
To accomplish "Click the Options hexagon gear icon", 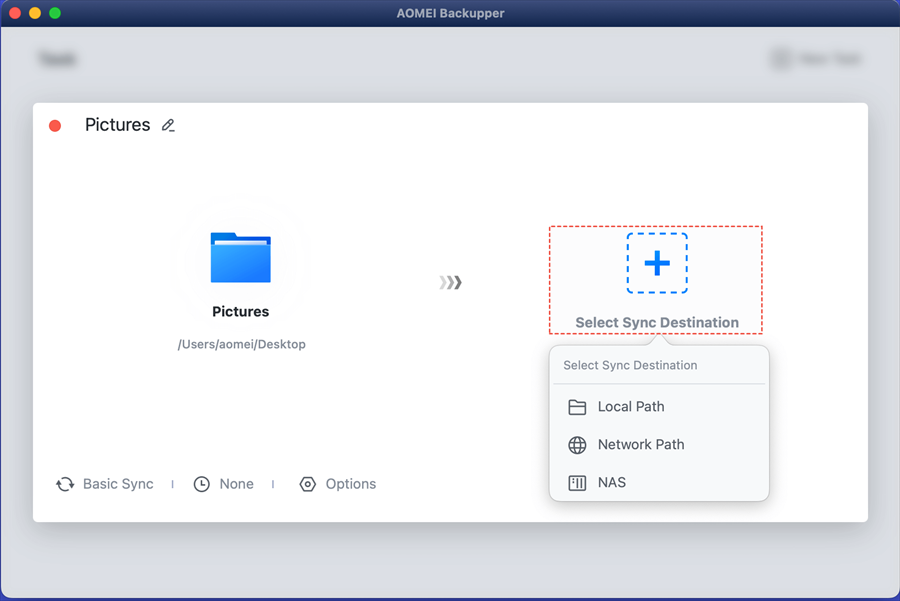I will [308, 484].
